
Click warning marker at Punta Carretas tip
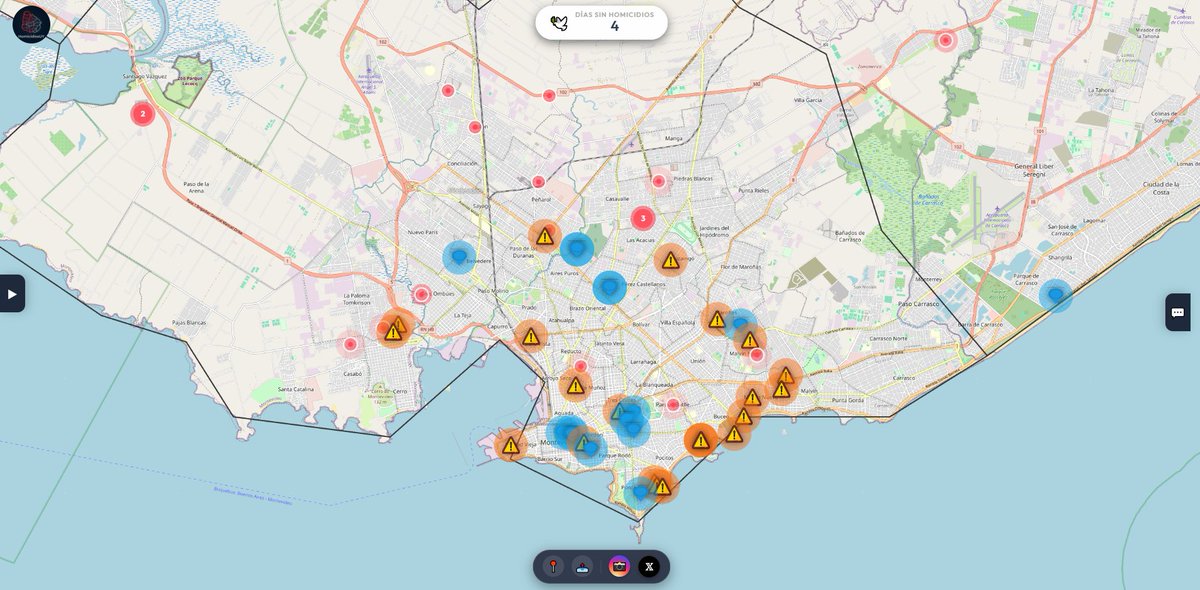pos(661,486)
